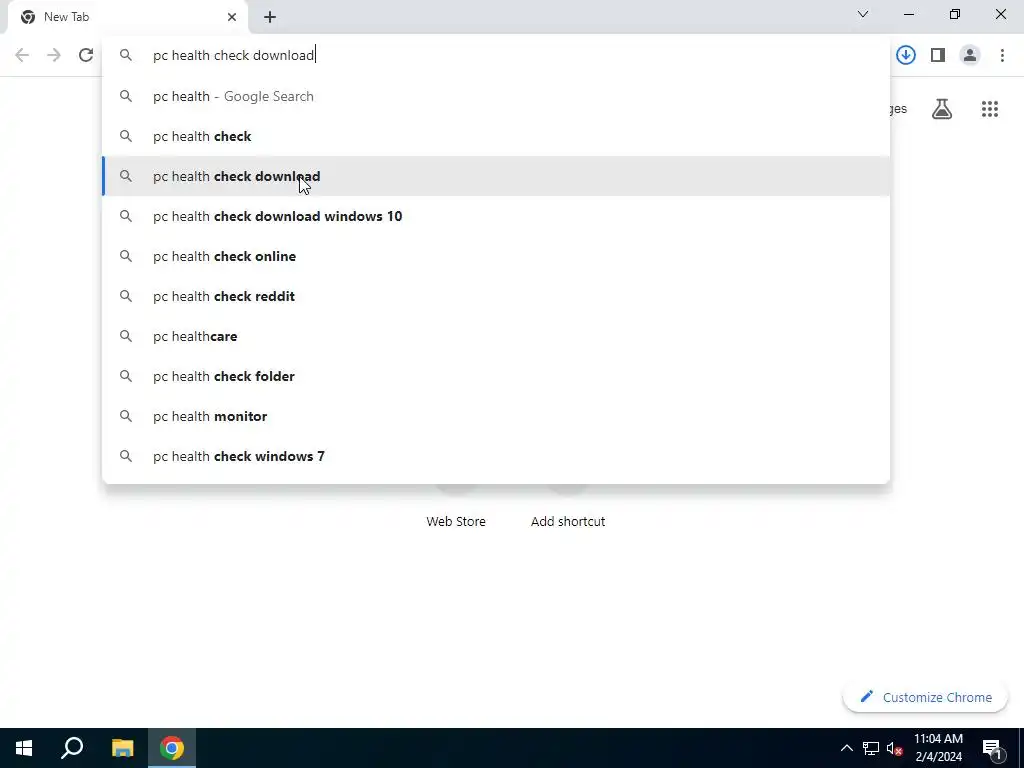Viewport: 1024px width, 768px height.
Task: Open the tab search dropdown arrow
Action: (863, 14)
